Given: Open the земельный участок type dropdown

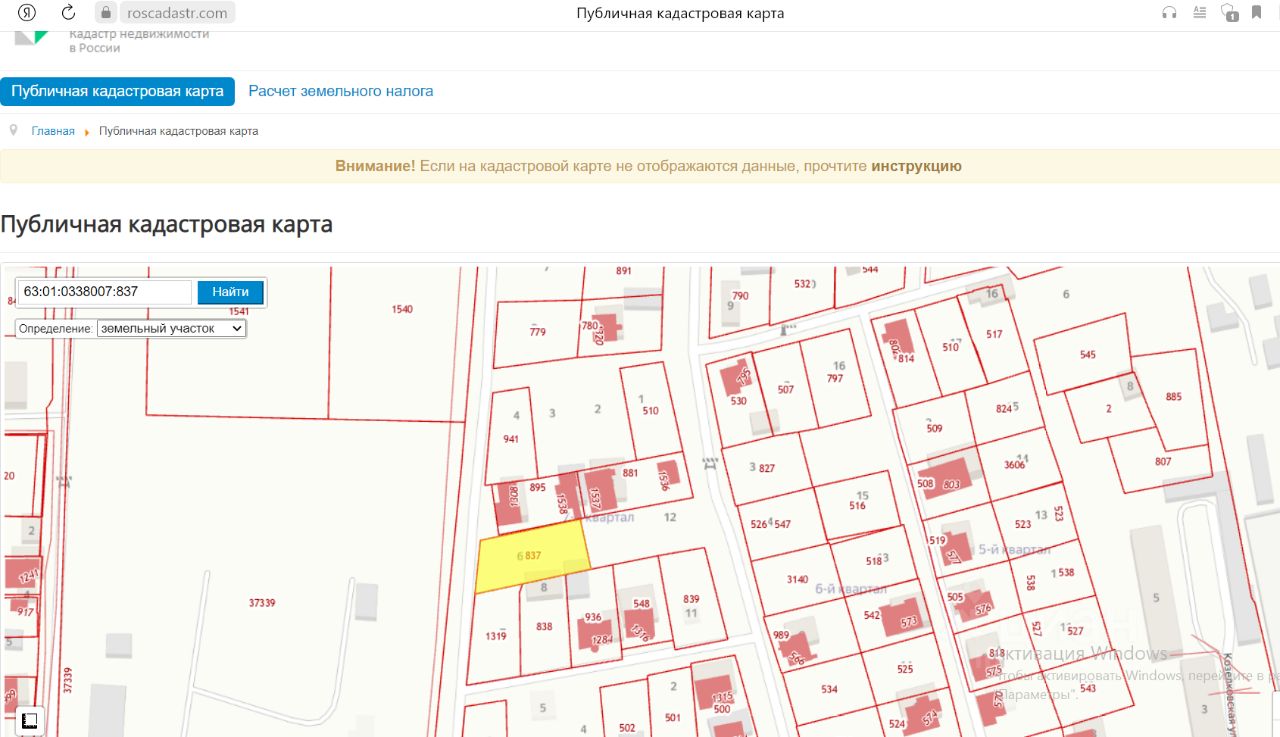Looking at the screenshot, I should tap(171, 328).
